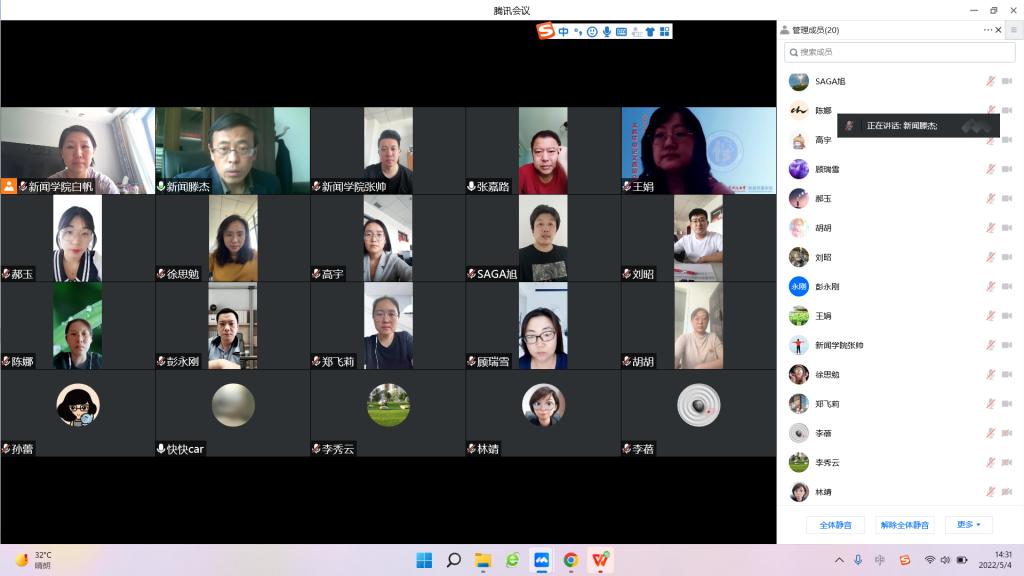Viewport: 1024px width, 576px height.
Task: Open the Sogou skin shirt icon
Action: point(650,32)
